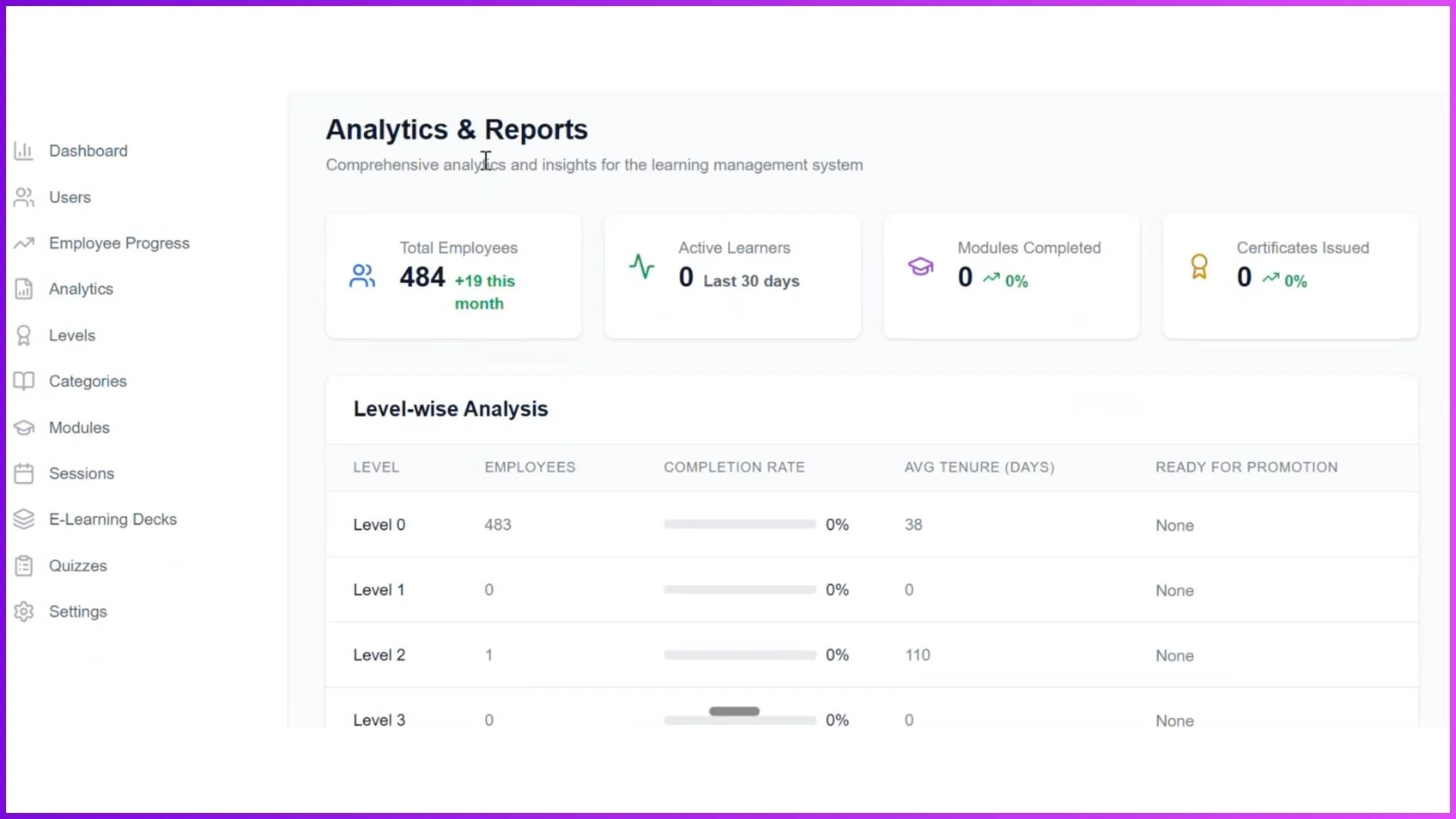The image size is (1456, 819).
Task: Open the Modules Completed stat card
Action: coord(1012,275)
